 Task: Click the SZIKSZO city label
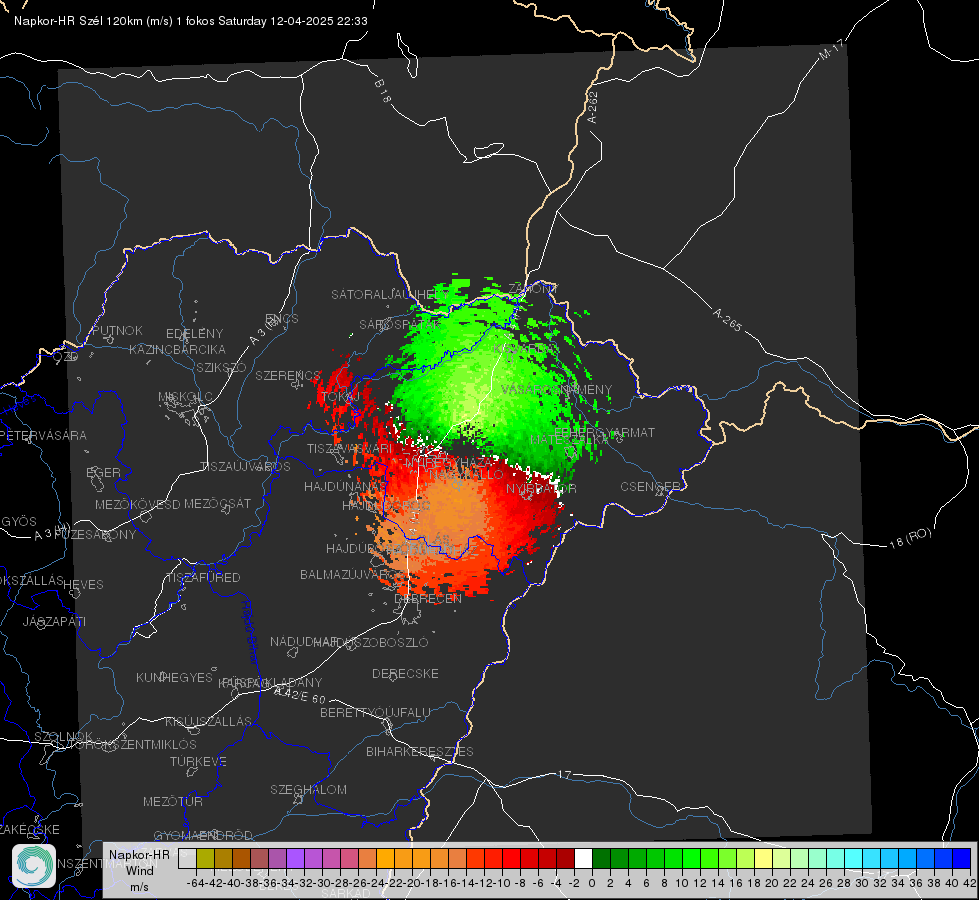[222, 367]
